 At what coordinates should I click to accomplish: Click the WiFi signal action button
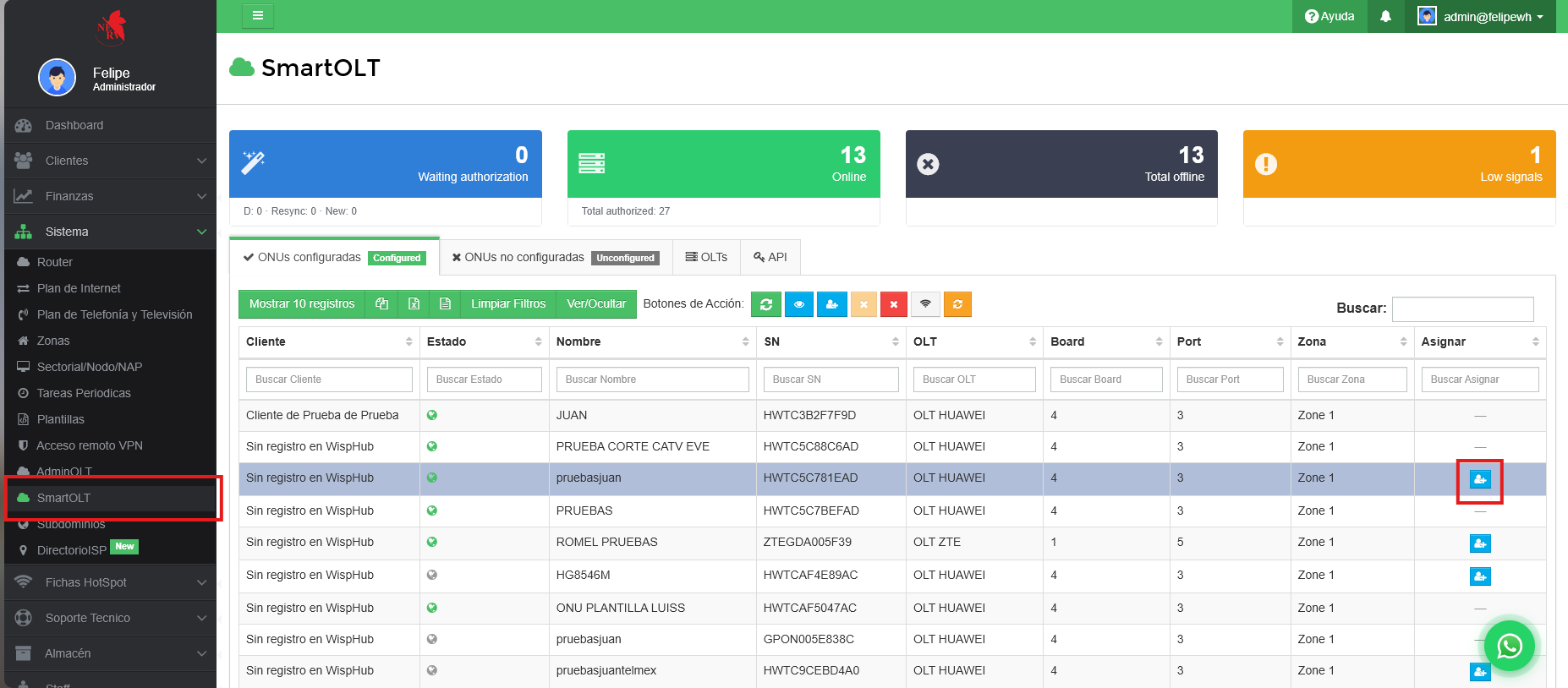click(925, 304)
